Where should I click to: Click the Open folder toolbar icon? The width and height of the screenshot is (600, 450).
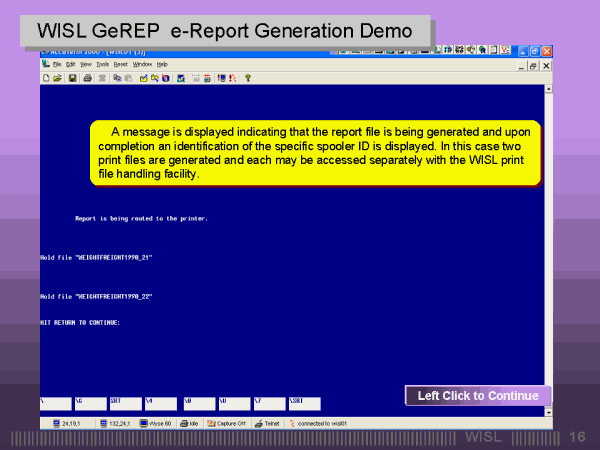point(57,77)
